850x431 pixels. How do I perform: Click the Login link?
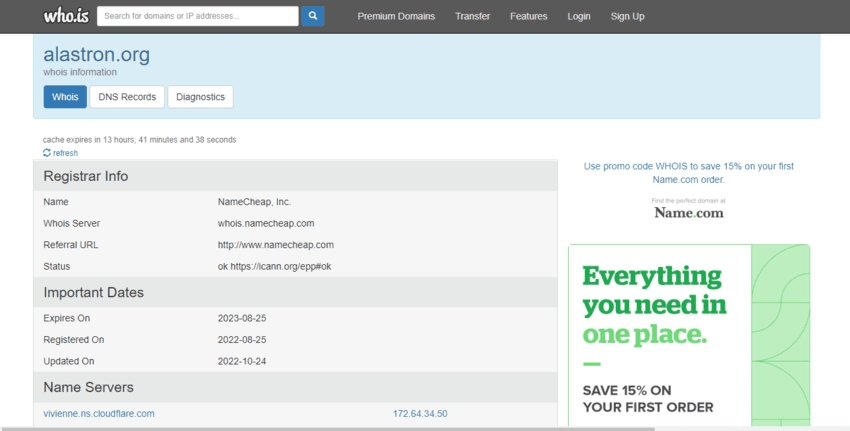(578, 17)
